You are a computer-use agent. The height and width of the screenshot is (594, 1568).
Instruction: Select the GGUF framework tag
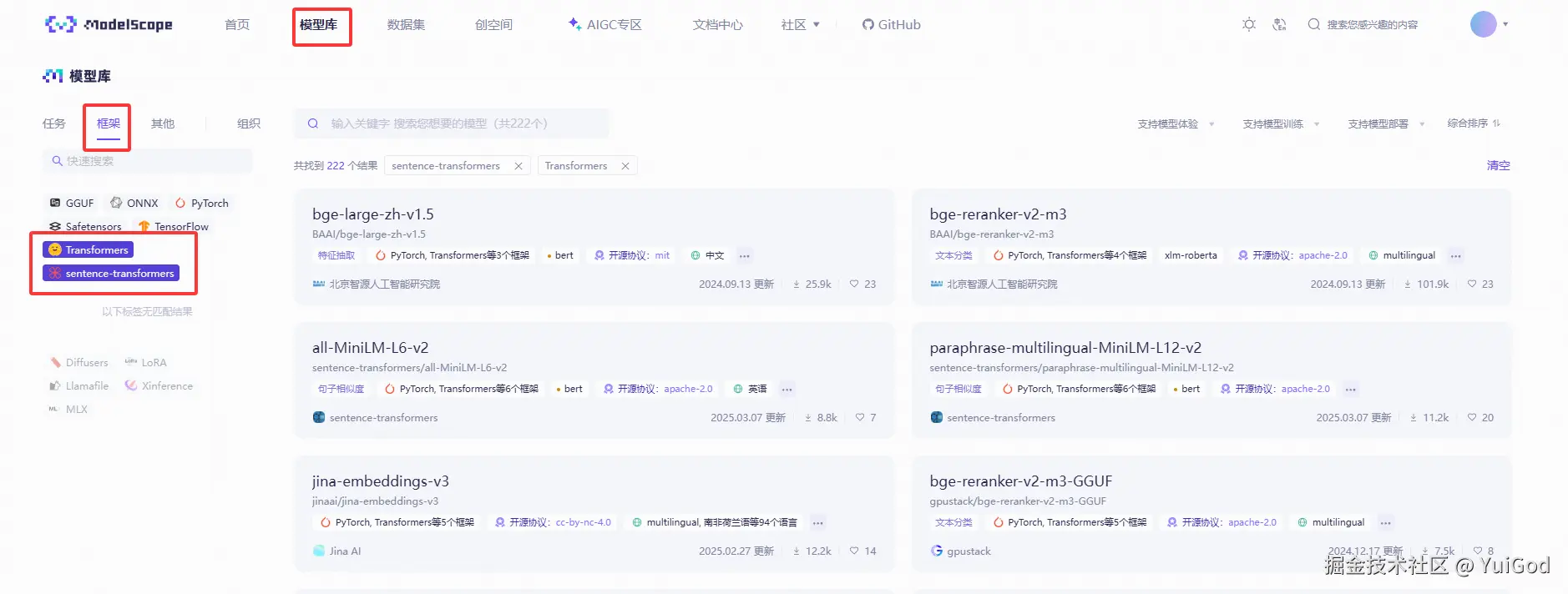[x=72, y=203]
